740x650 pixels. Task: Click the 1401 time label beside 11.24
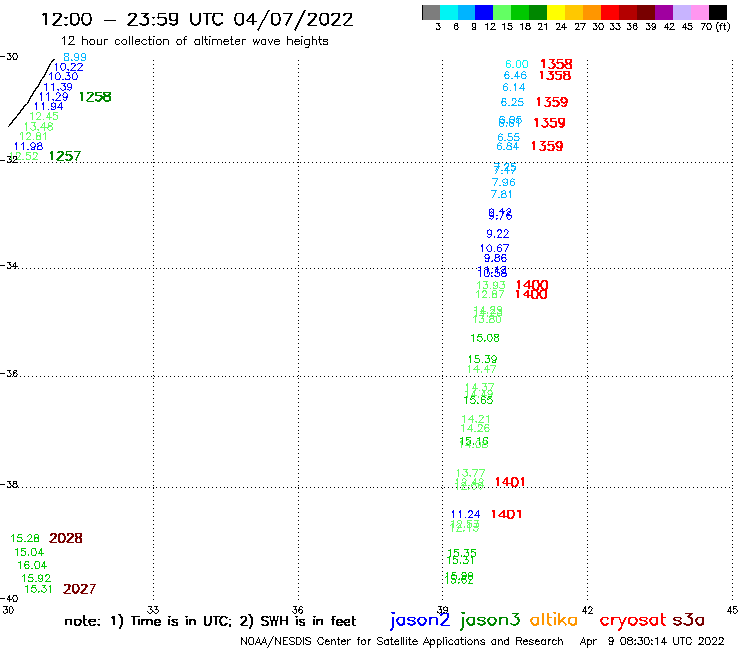pyautogui.click(x=506, y=515)
